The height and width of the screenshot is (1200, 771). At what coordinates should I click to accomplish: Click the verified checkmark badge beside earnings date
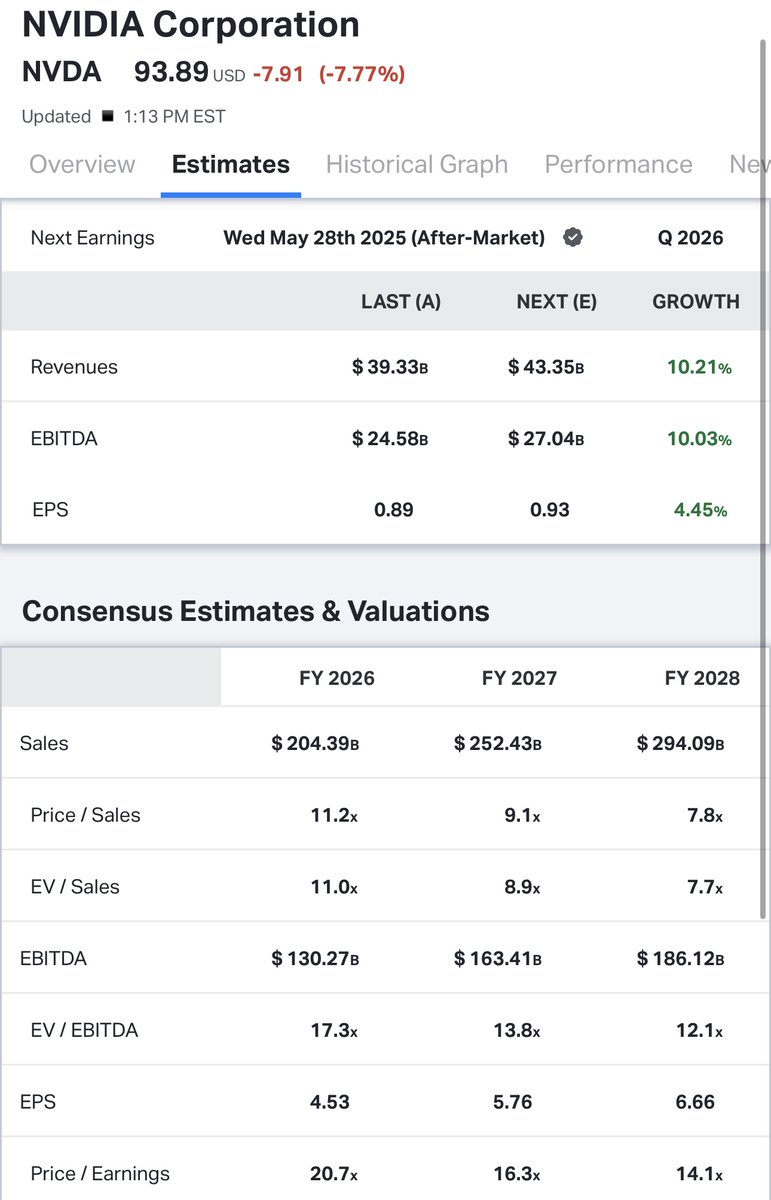tap(573, 238)
